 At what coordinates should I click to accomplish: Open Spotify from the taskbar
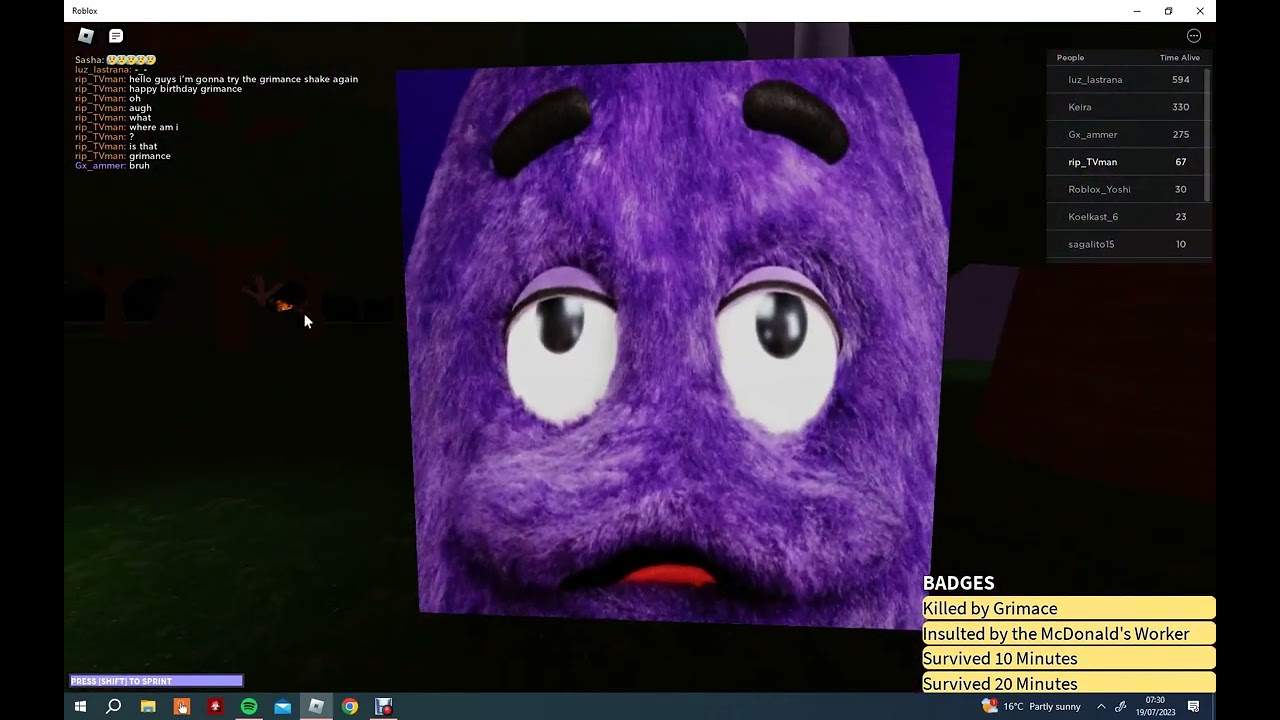point(249,707)
